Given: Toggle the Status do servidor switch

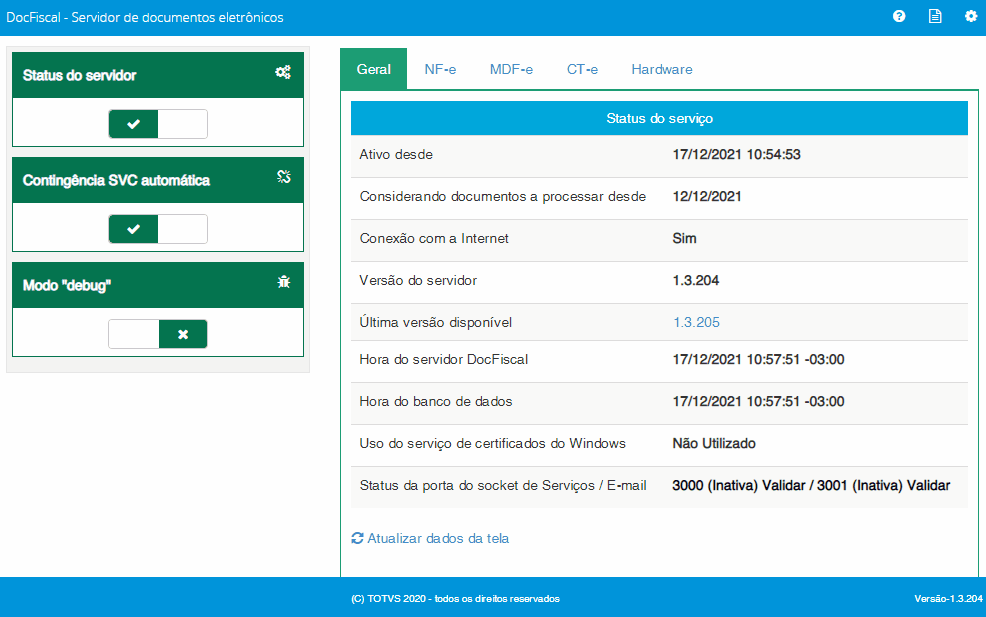Looking at the screenshot, I should 158,124.
